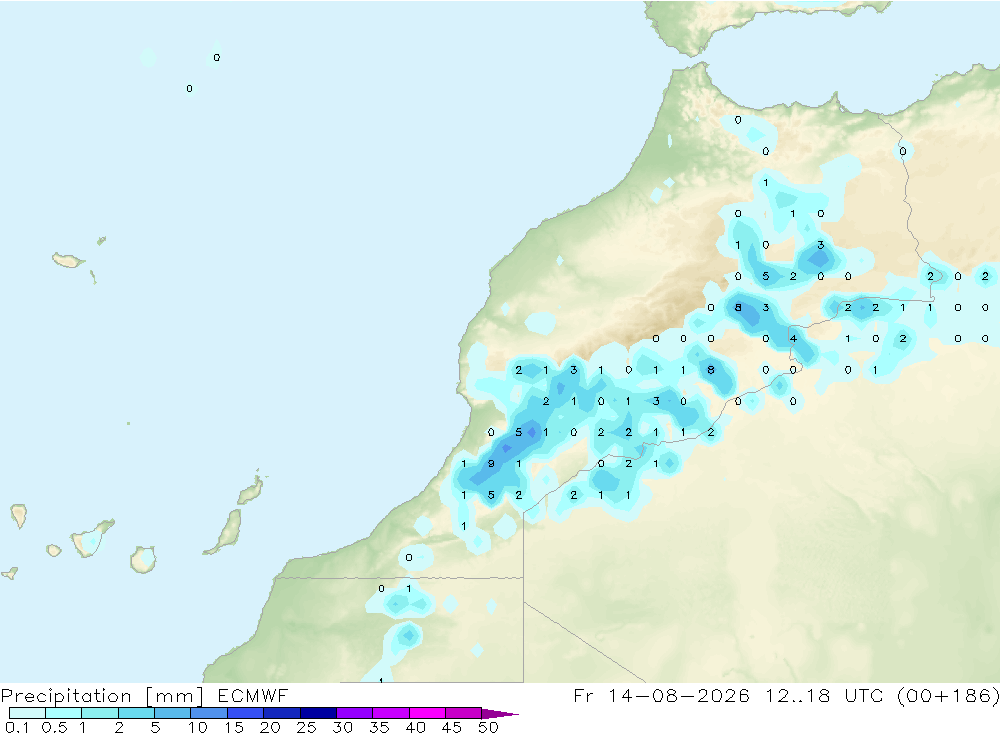1000x733 pixels.
Task: Click the 15–20 mm legend color swatch
Action: click(246, 713)
